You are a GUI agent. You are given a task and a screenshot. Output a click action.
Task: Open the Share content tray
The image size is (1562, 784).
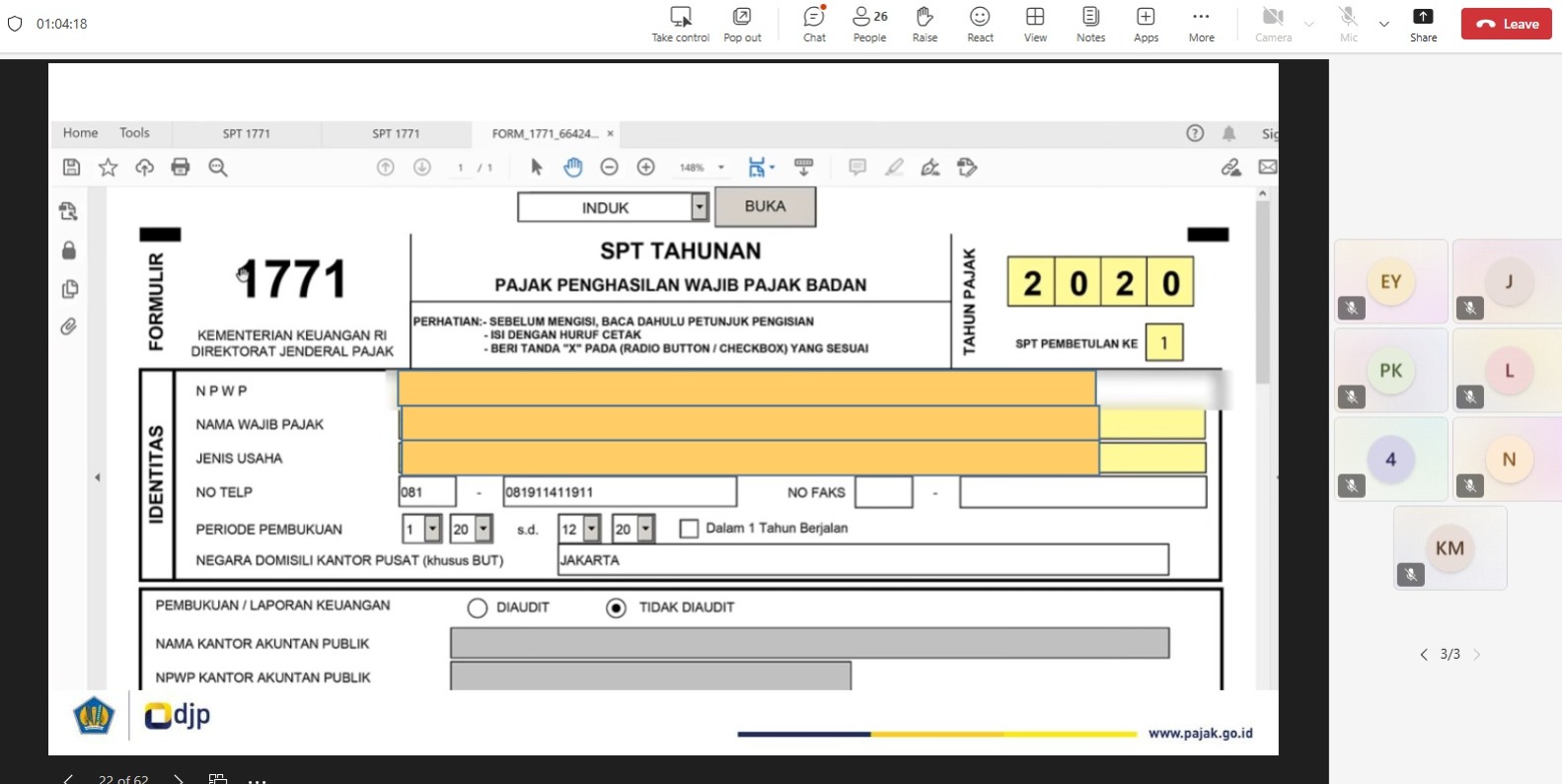click(x=1423, y=24)
